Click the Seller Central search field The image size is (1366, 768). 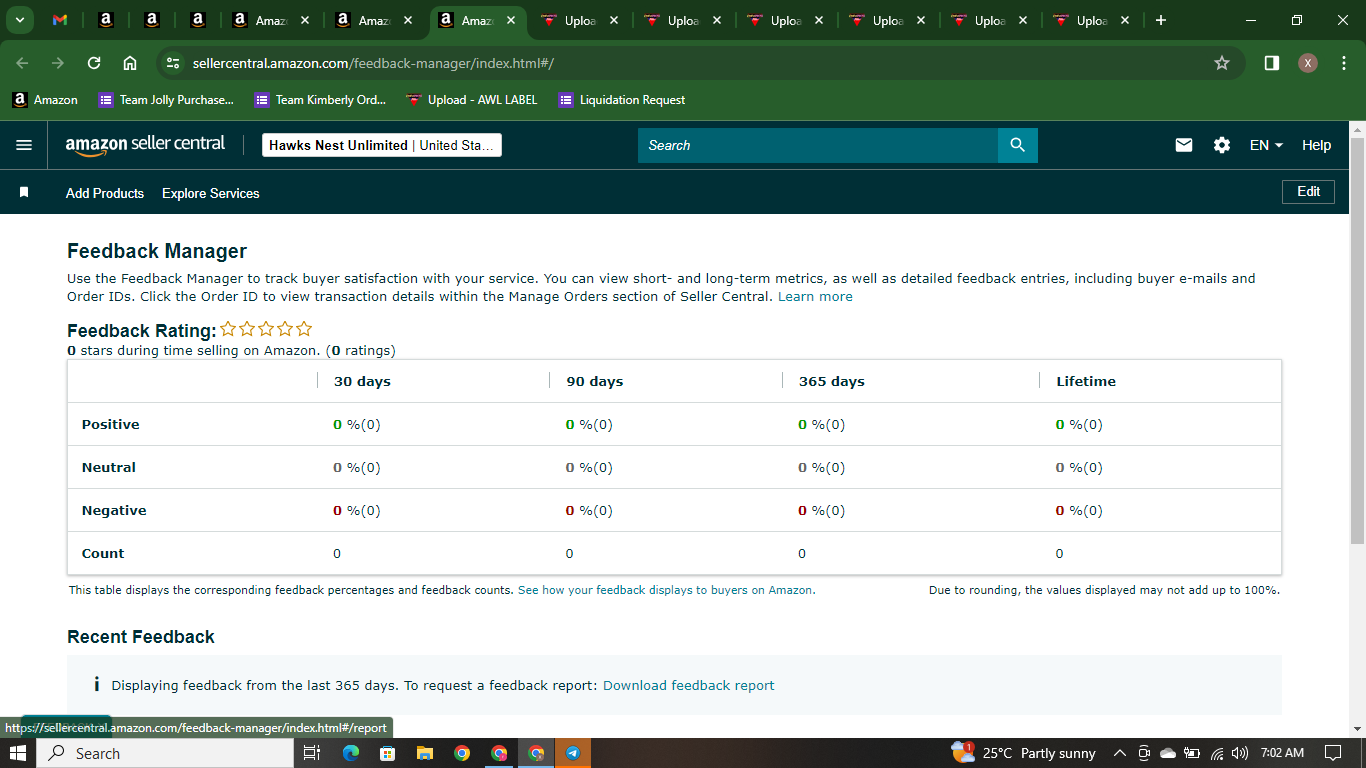818,145
